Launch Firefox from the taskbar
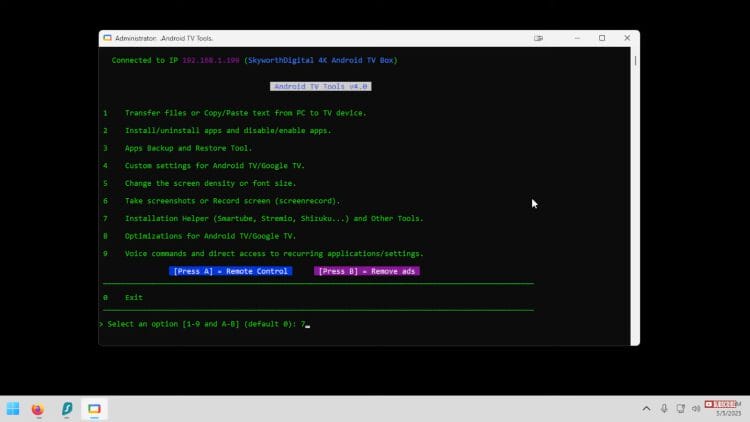The height and width of the screenshot is (422, 750). pos(38,409)
